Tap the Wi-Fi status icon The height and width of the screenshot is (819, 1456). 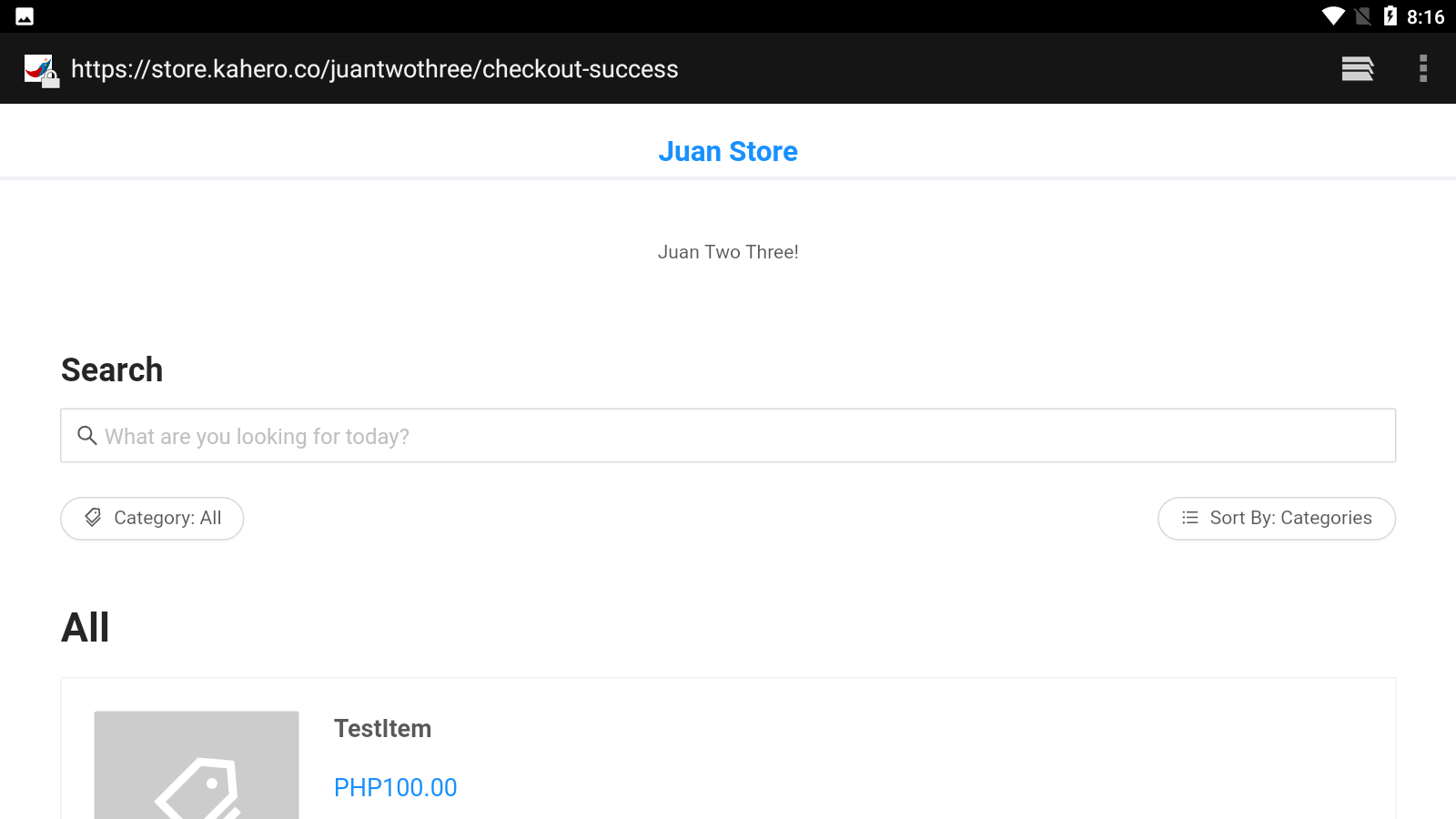1333,16
